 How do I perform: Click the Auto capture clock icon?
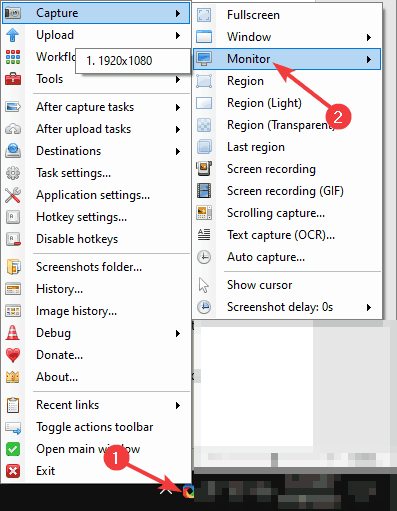pos(204,257)
